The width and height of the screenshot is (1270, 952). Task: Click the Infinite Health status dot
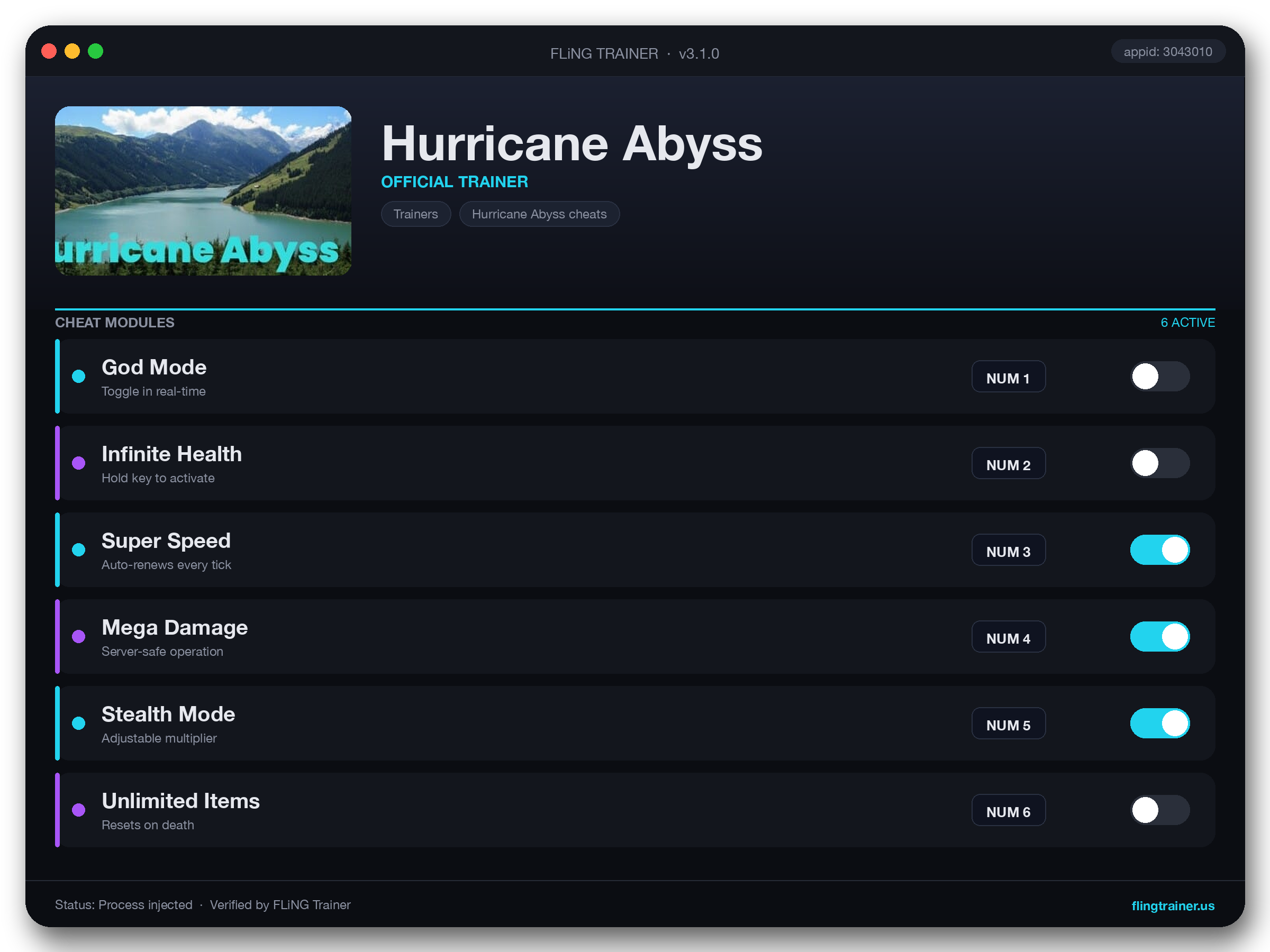tap(79, 463)
